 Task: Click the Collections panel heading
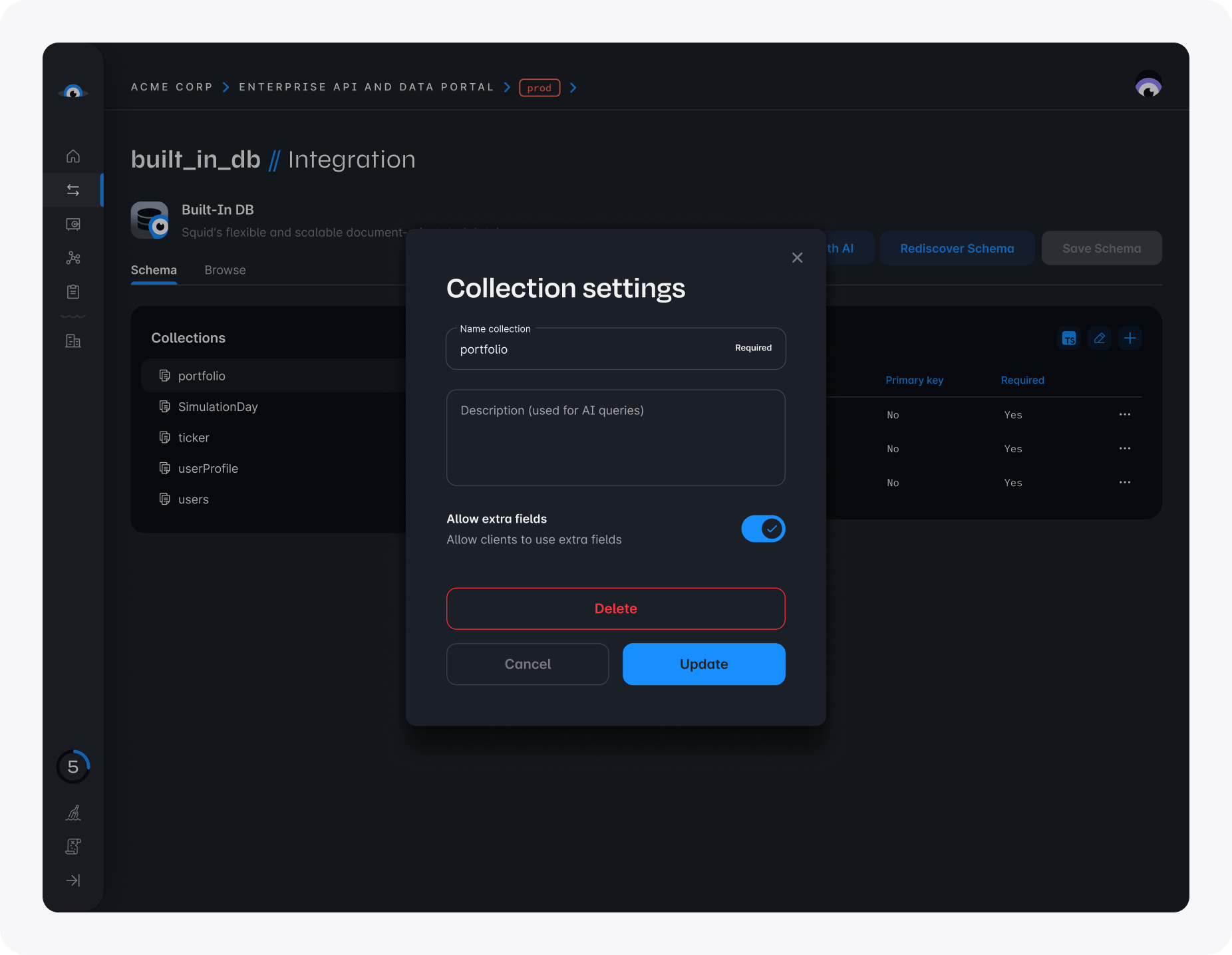pos(188,338)
